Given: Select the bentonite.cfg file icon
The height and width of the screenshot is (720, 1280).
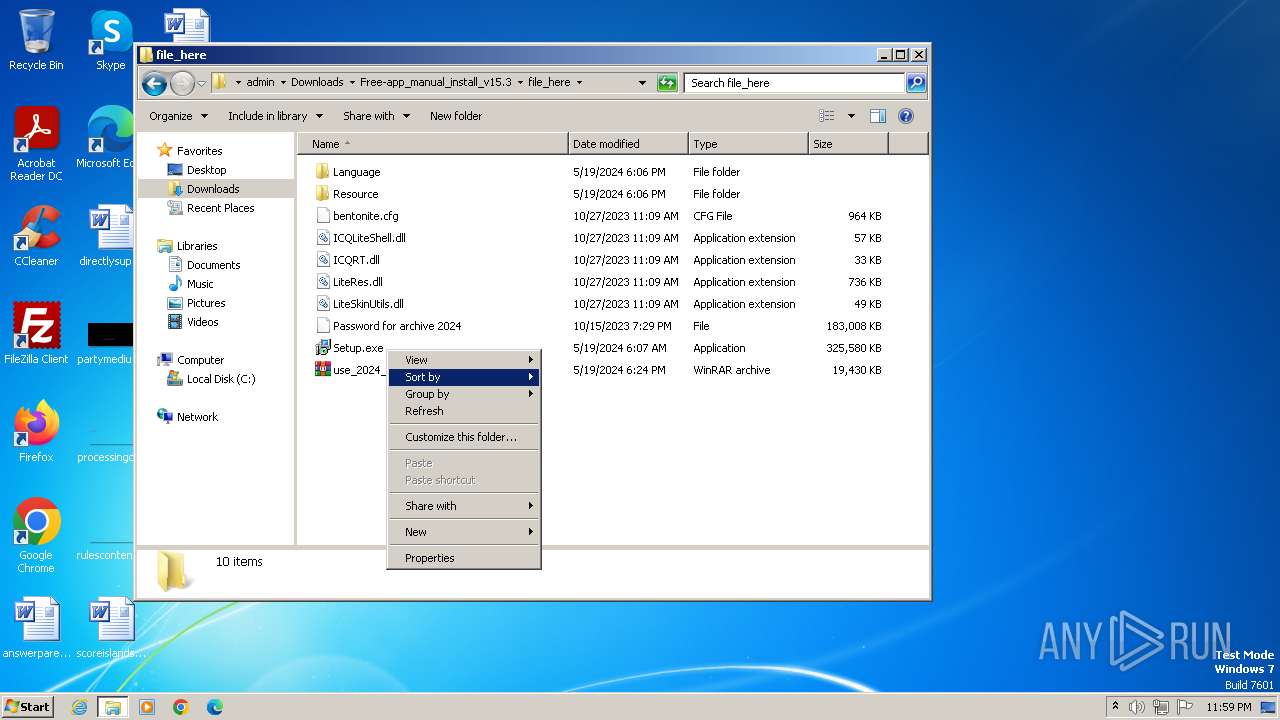Looking at the screenshot, I should [x=322, y=216].
